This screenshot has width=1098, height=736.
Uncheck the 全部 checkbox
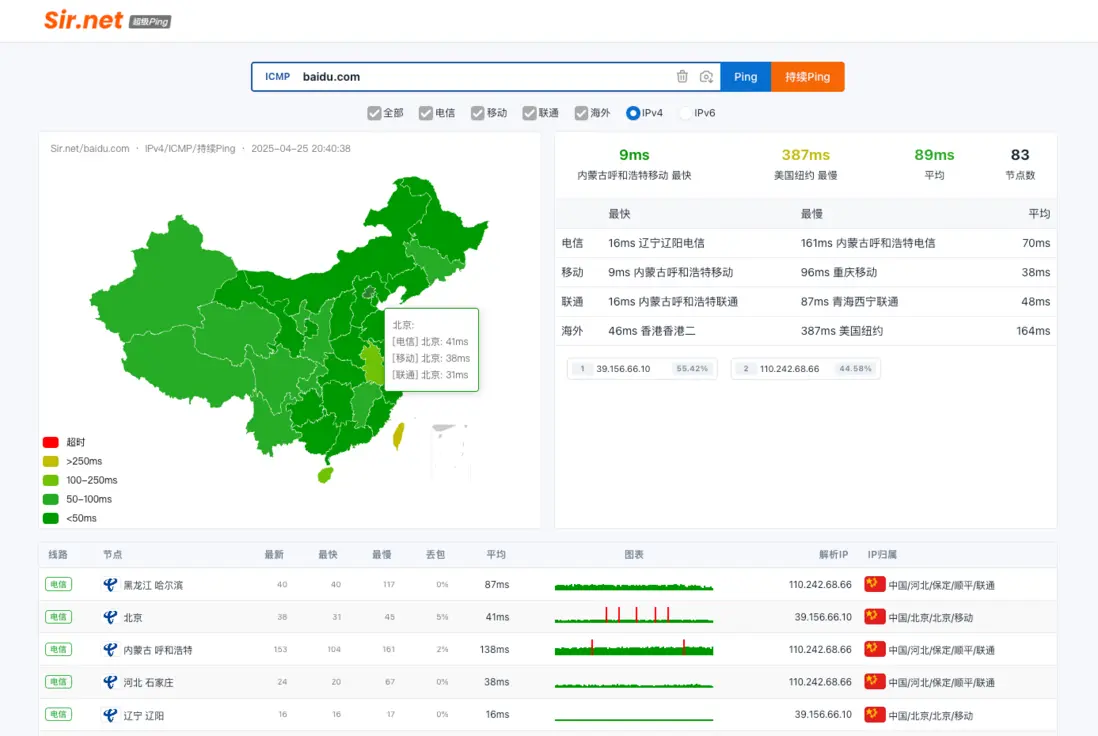pyautogui.click(x=375, y=113)
